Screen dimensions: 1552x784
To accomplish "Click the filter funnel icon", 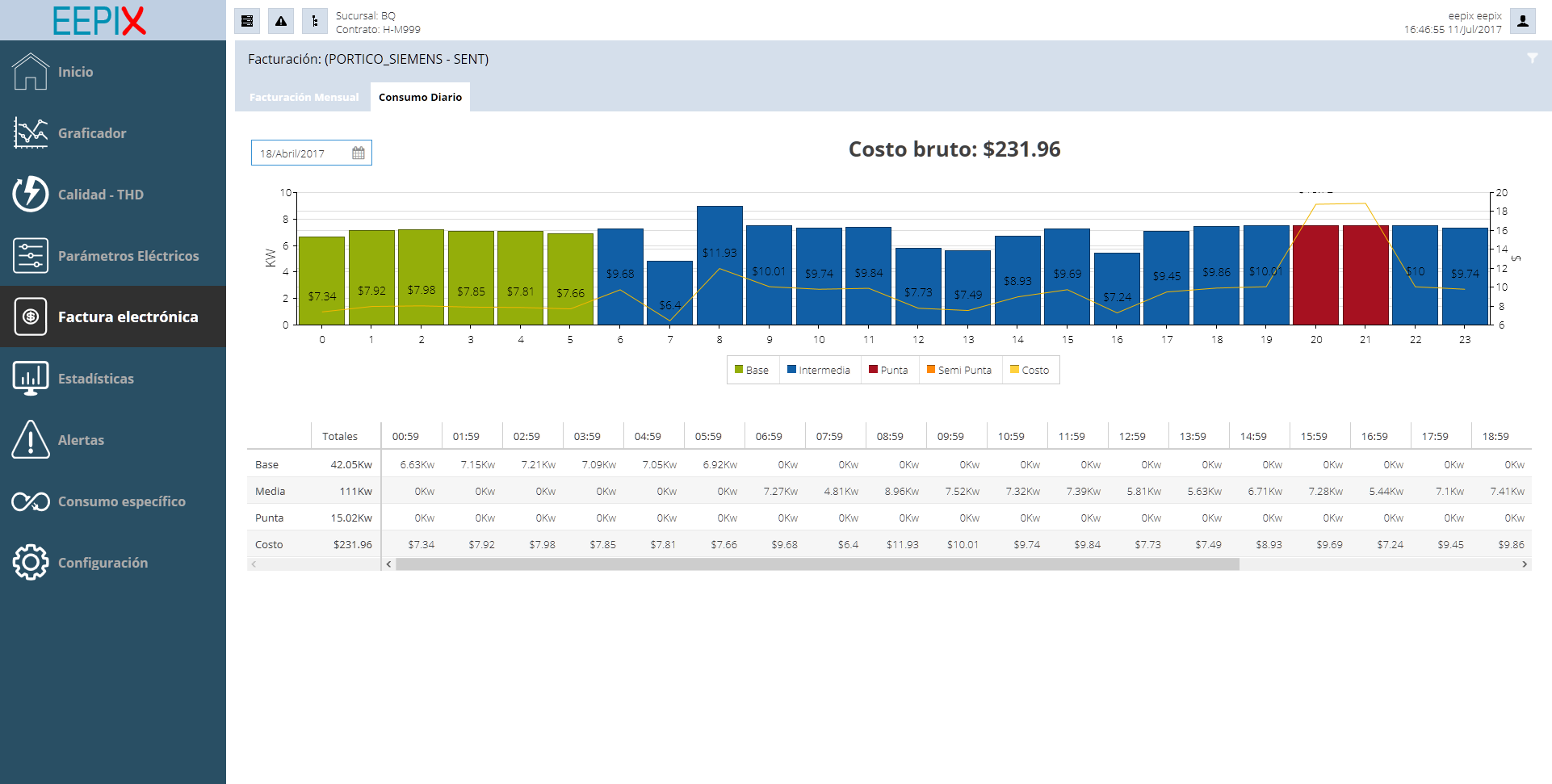I will pos(1532,58).
